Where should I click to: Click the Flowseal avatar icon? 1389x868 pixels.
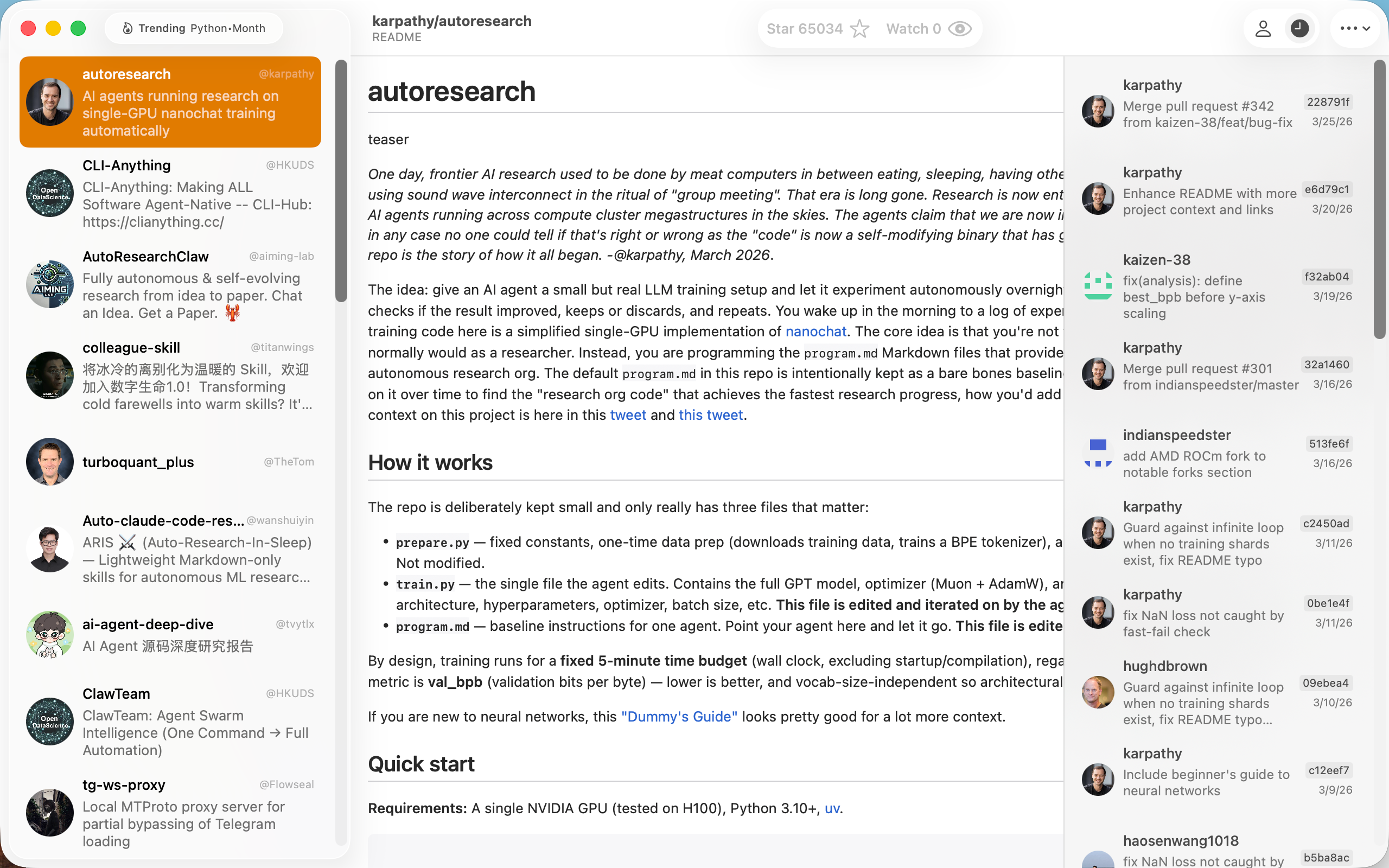coord(50,813)
